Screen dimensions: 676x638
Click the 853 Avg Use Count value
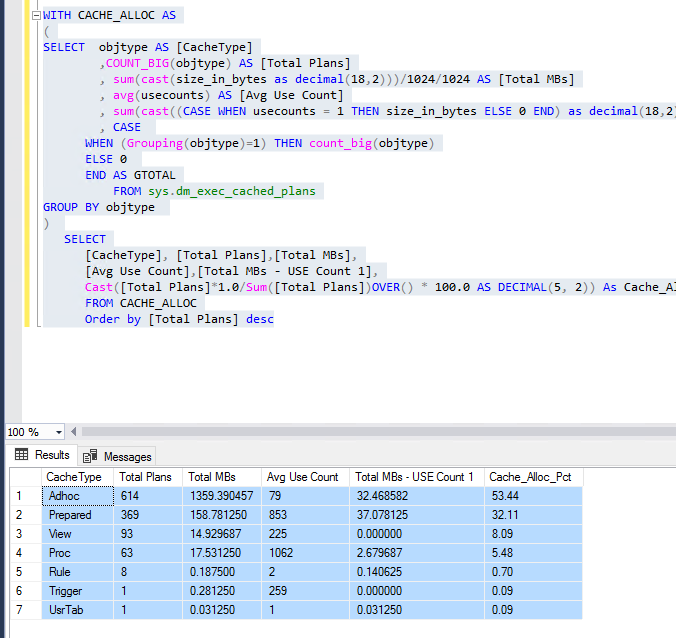[305, 515]
